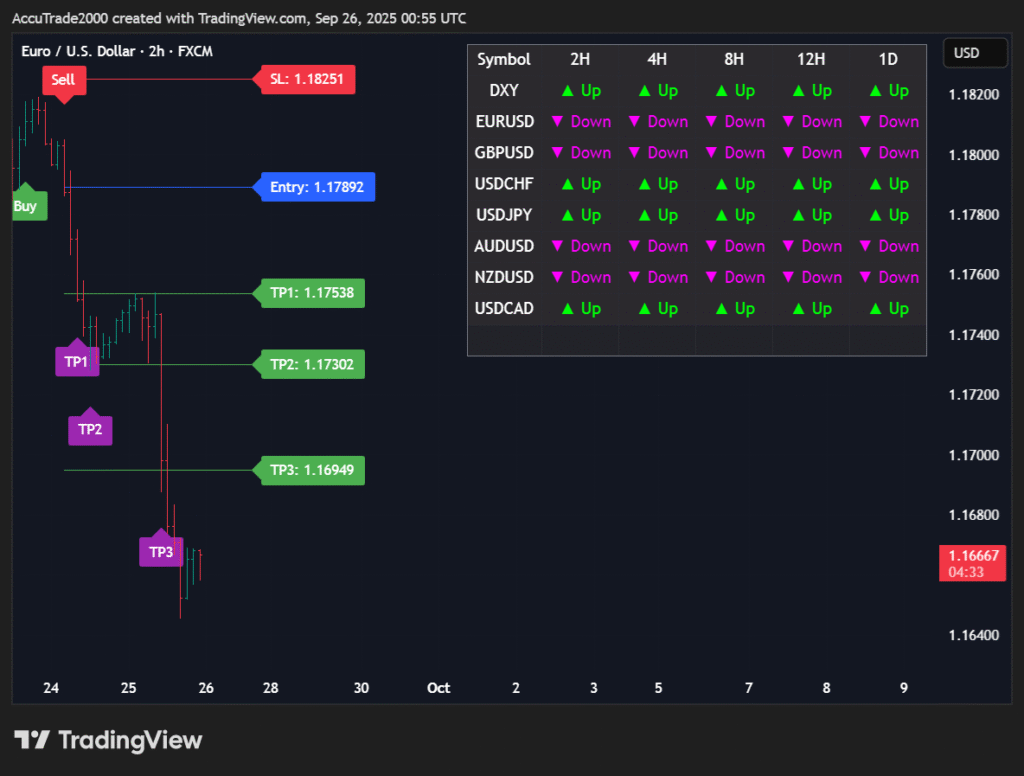Viewport: 1024px width, 776px height.
Task: Click the Oct label on time axis
Action: tap(438, 688)
